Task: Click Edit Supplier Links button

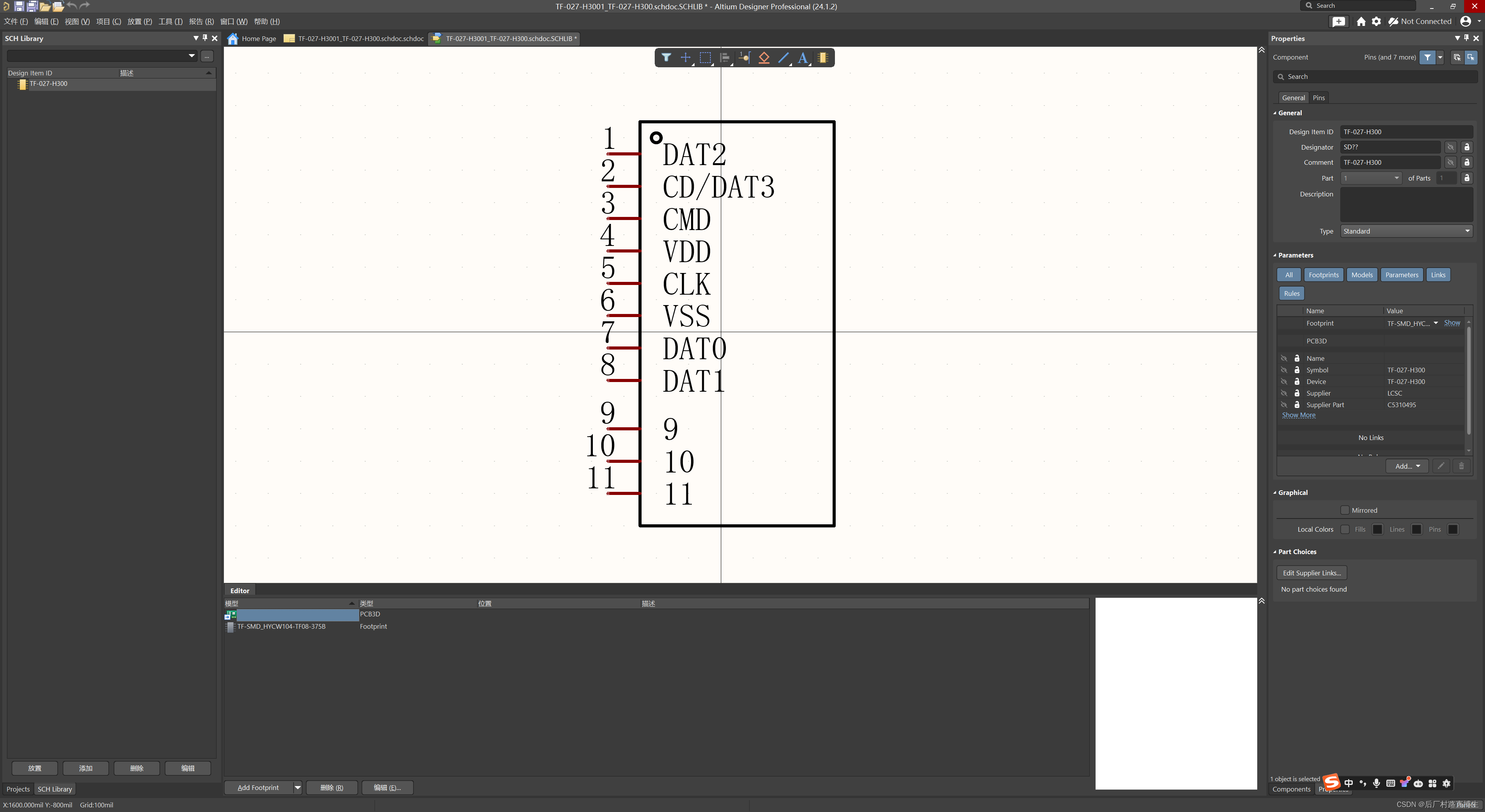Action: point(1312,572)
